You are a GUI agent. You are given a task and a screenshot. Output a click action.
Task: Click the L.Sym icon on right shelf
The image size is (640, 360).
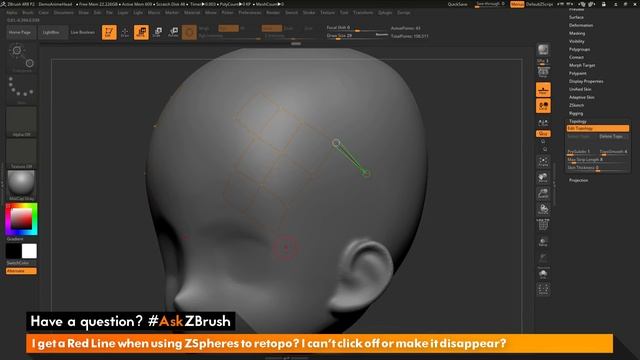(543, 122)
